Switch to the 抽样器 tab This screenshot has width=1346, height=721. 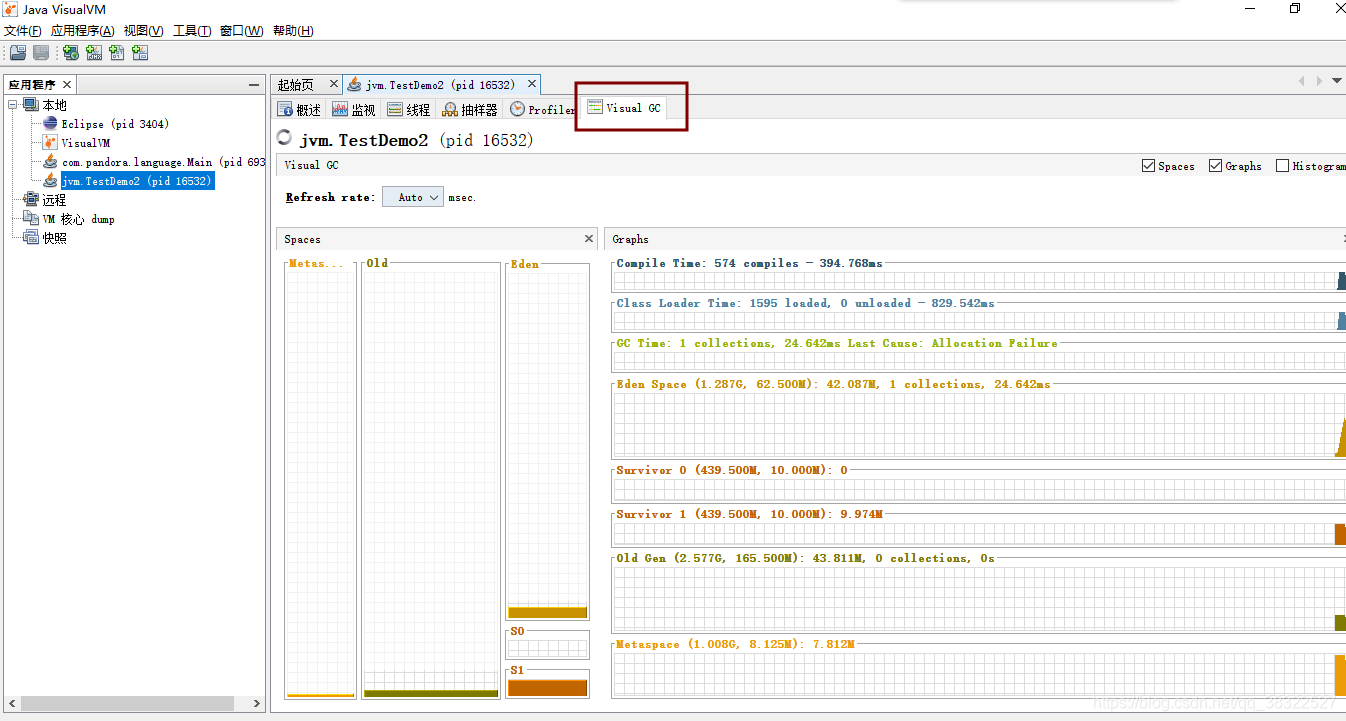click(x=470, y=110)
